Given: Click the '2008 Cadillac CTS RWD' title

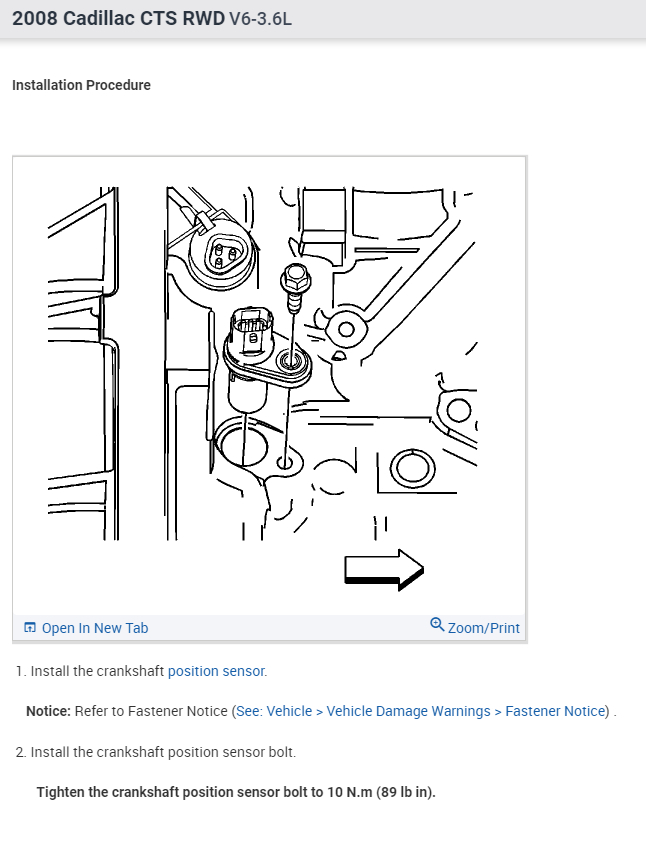Looking at the screenshot, I should coord(118,19).
